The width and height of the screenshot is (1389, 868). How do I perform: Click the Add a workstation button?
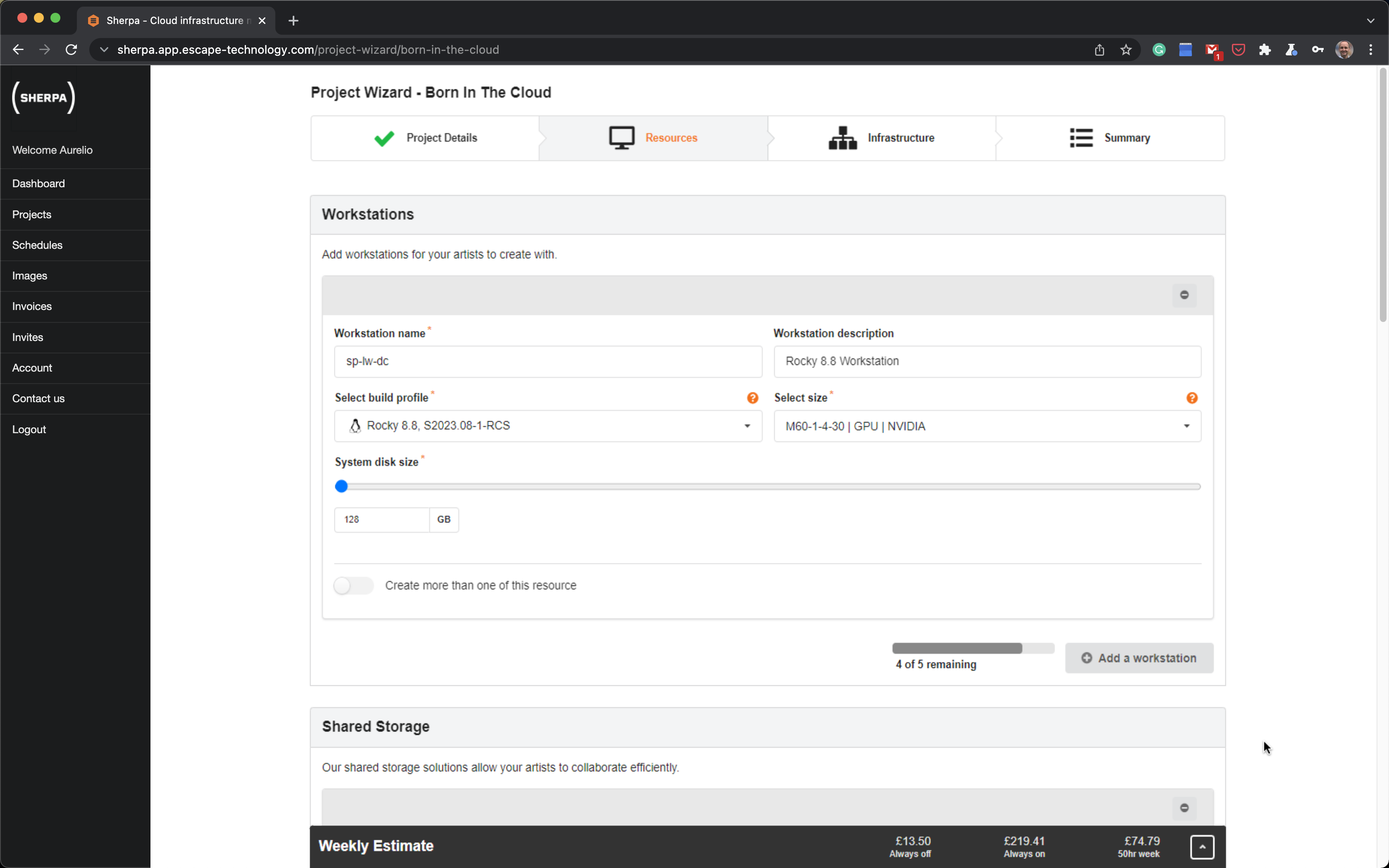tap(1139, 658)
